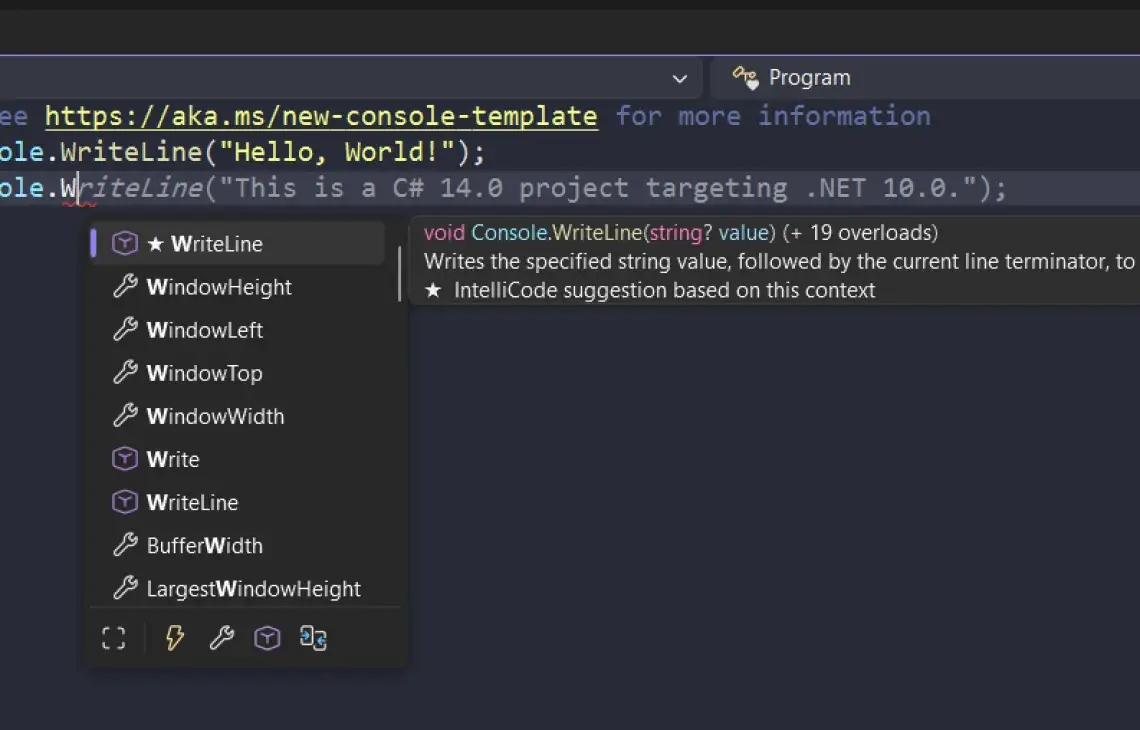Select the starred WriteLine IntelliCode suggestion
Image resolution: width=1140 pixels, height=730 pixels.
[x=237, y=244]
